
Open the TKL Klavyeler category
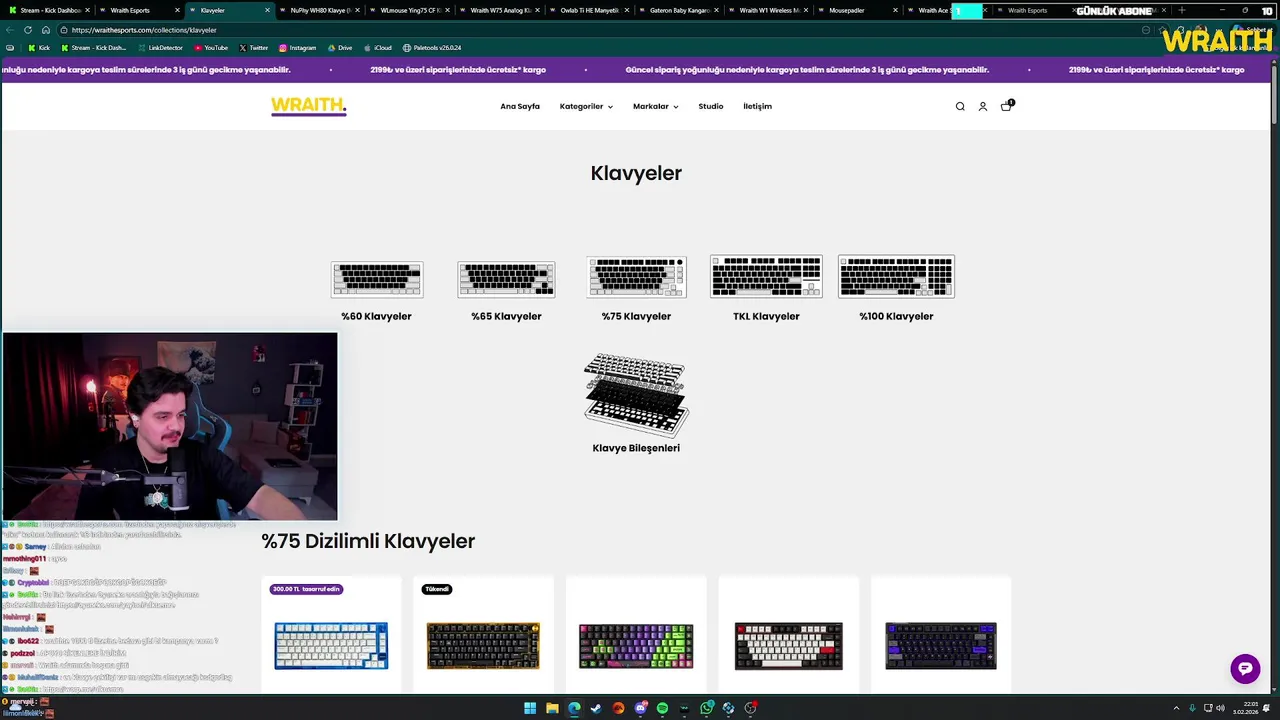pos(766,289)
